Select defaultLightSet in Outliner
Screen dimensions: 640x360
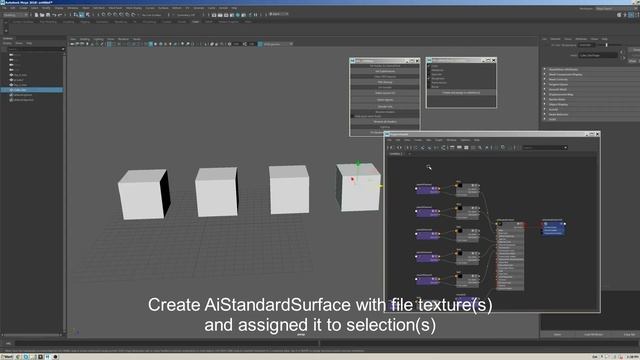click(23, 95)
